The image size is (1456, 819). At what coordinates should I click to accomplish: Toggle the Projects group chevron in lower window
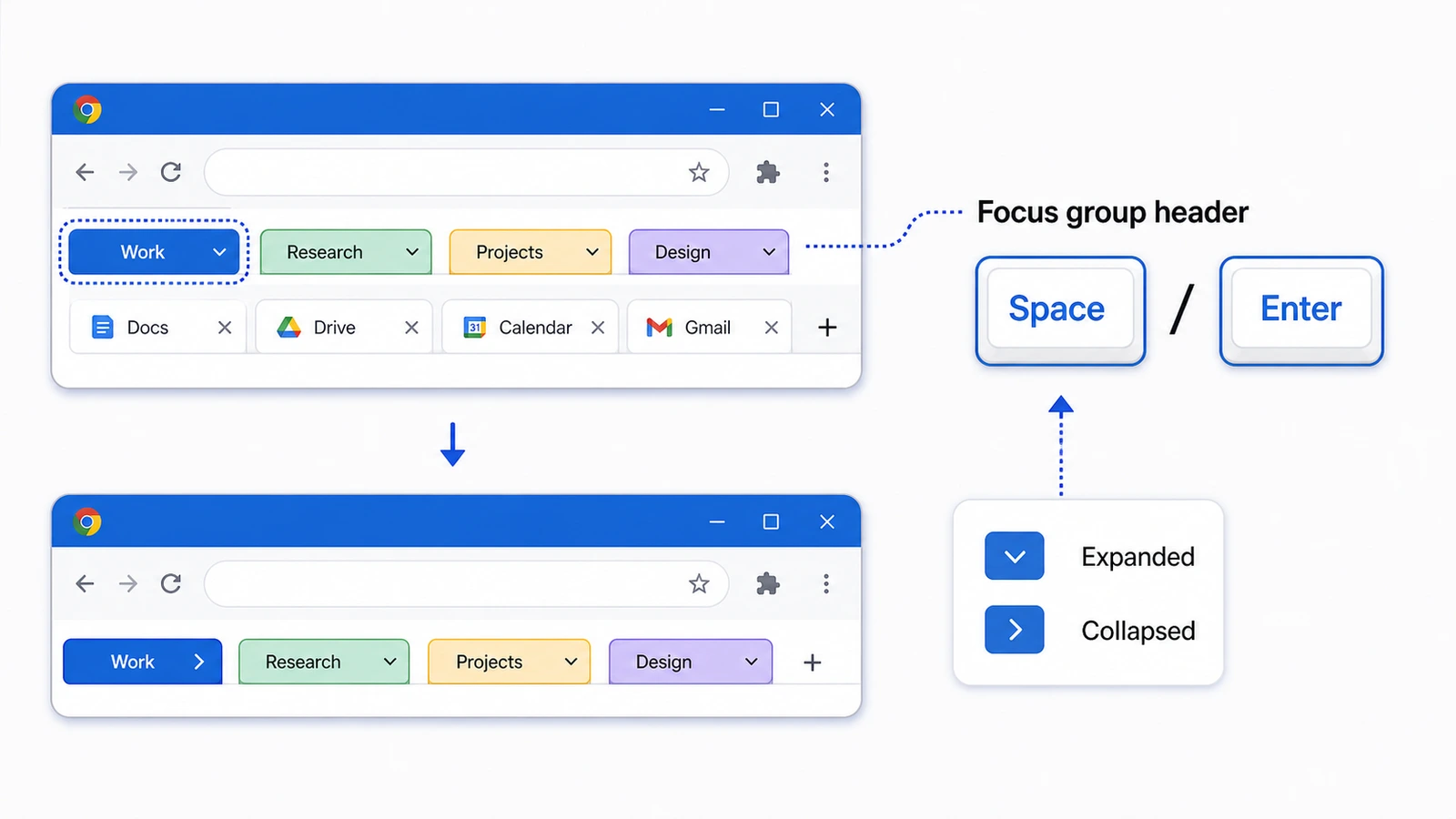(x=571, y=662)
